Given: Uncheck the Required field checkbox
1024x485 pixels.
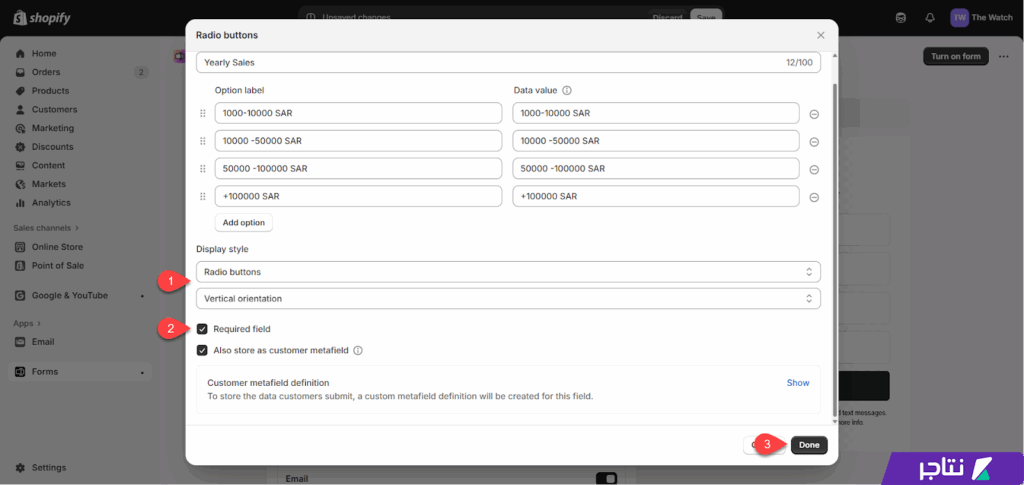Looking at the screenshot, I should click(203, 329).
